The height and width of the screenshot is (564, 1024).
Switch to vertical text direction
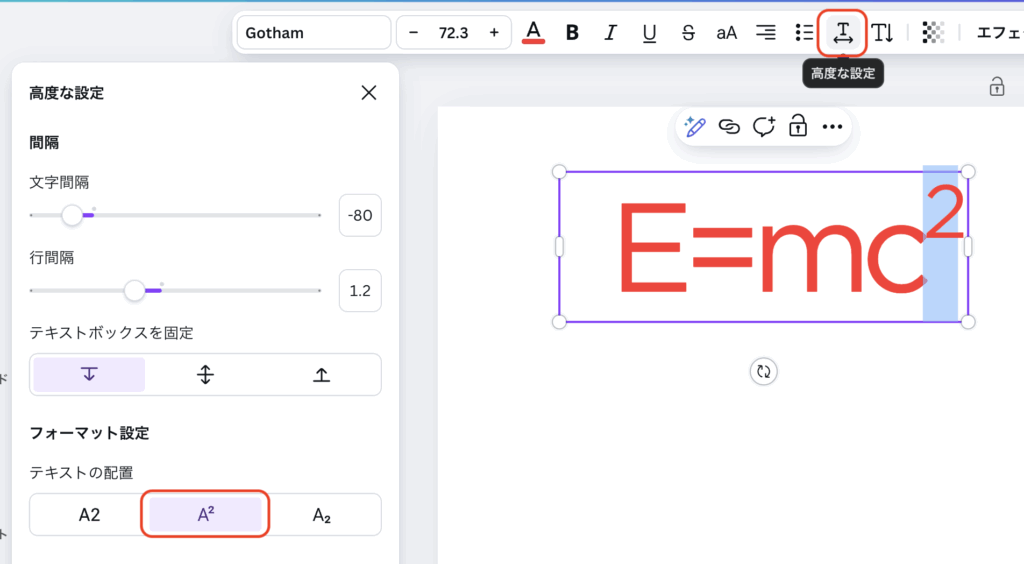(x=882, y=33)
